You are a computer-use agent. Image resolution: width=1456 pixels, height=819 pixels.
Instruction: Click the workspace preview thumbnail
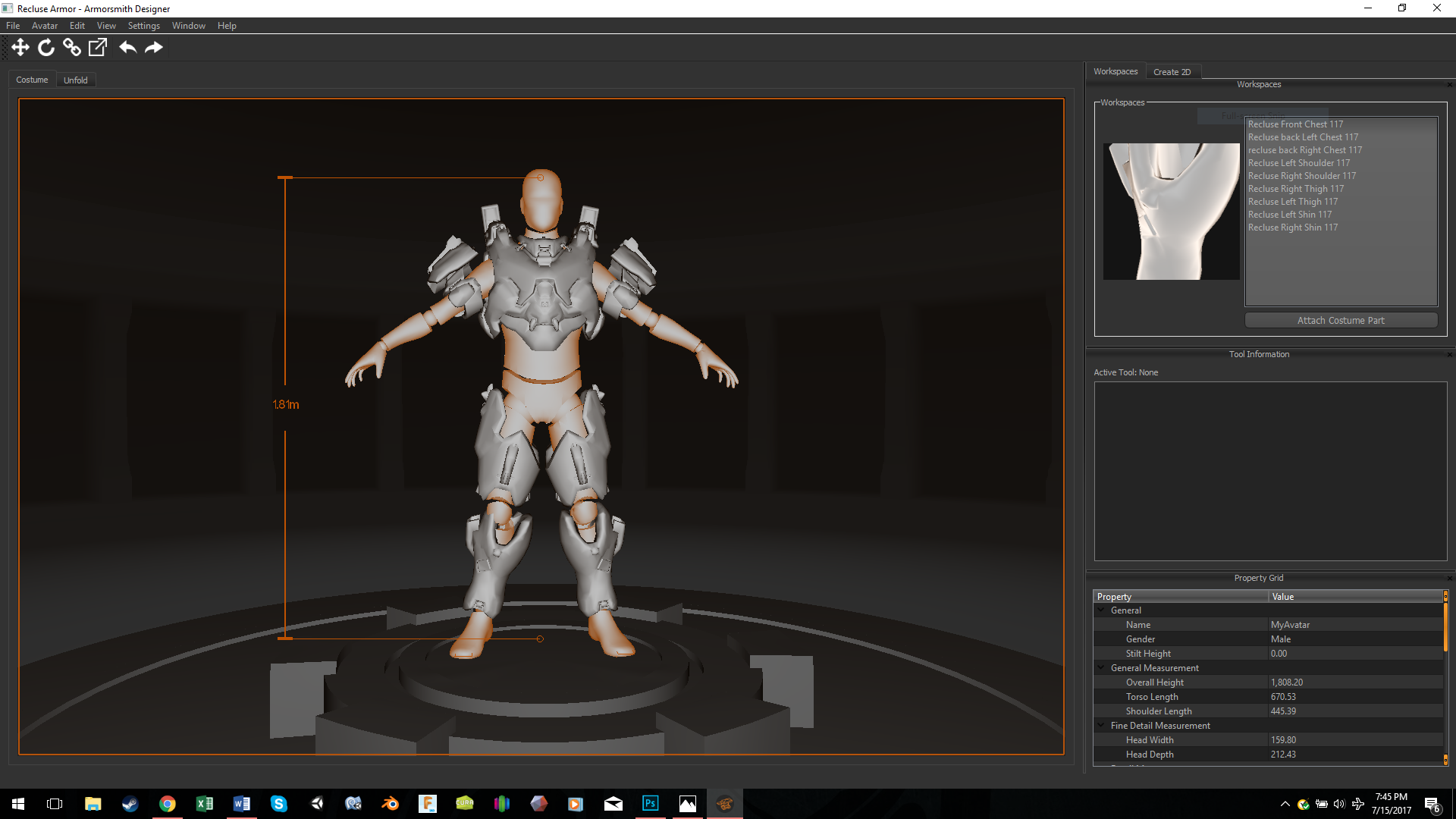(x=1171, y=212)
